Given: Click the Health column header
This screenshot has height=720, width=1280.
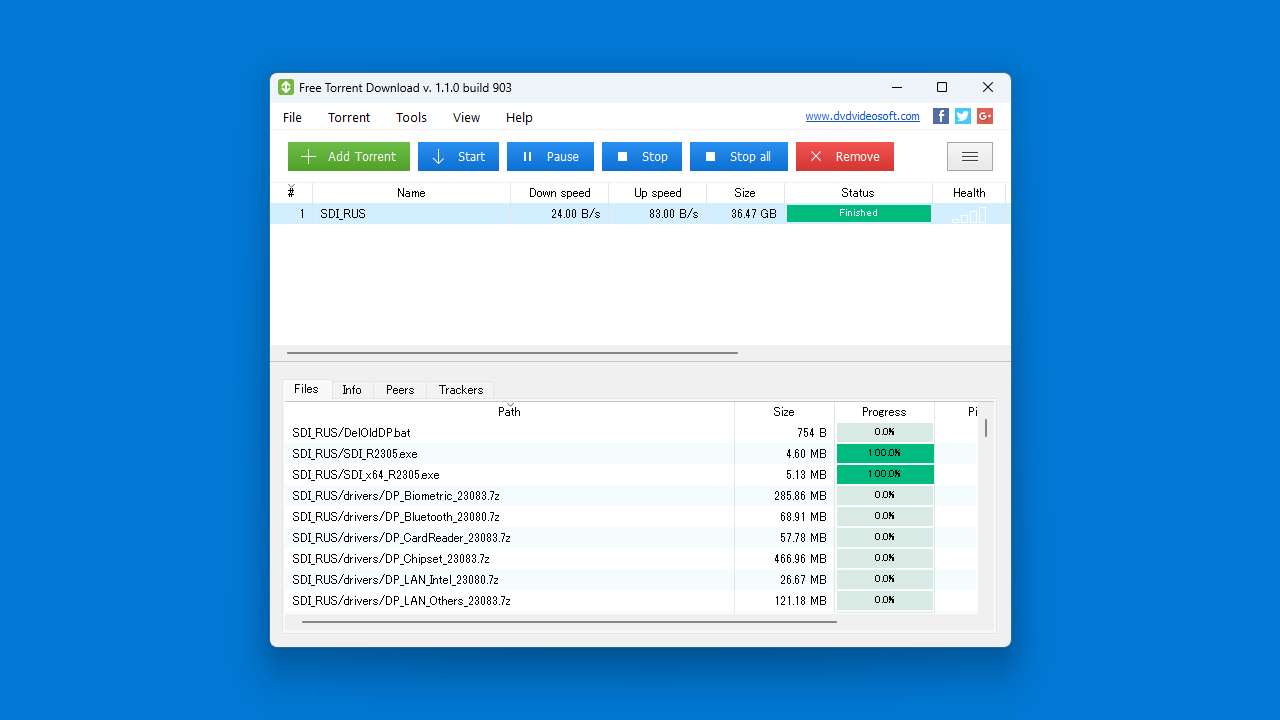Looking at the screenshot, I should (969, 193).
